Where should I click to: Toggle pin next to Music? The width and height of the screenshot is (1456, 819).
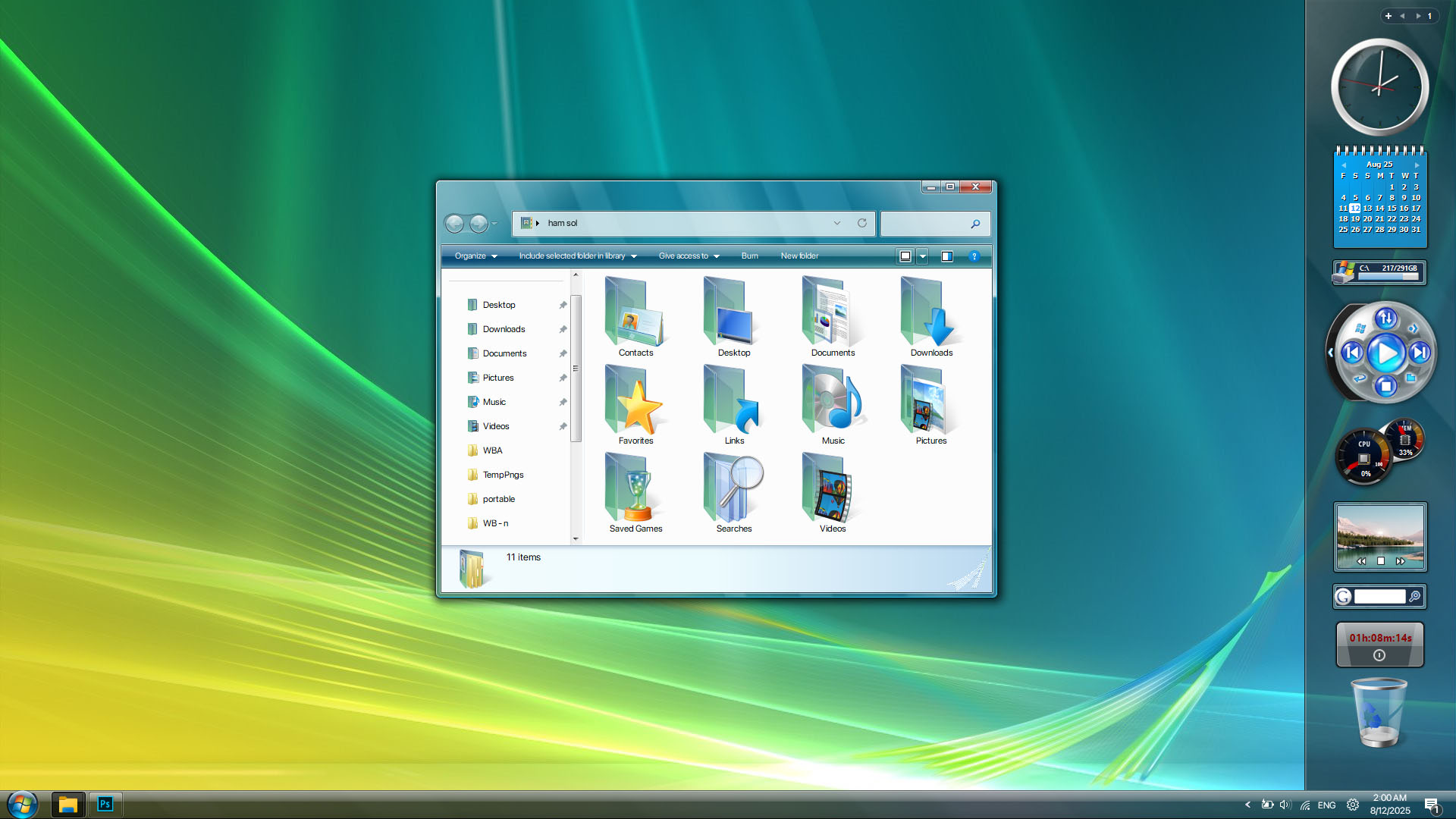pyautogui.click(x=563, y=402)
